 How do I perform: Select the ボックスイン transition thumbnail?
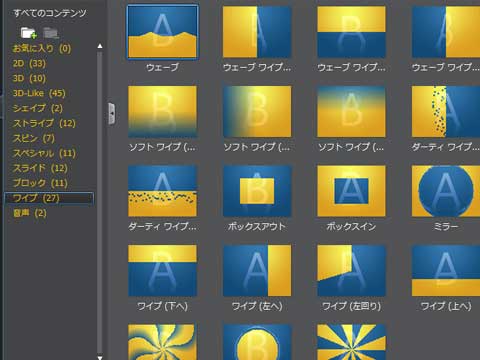351,191
